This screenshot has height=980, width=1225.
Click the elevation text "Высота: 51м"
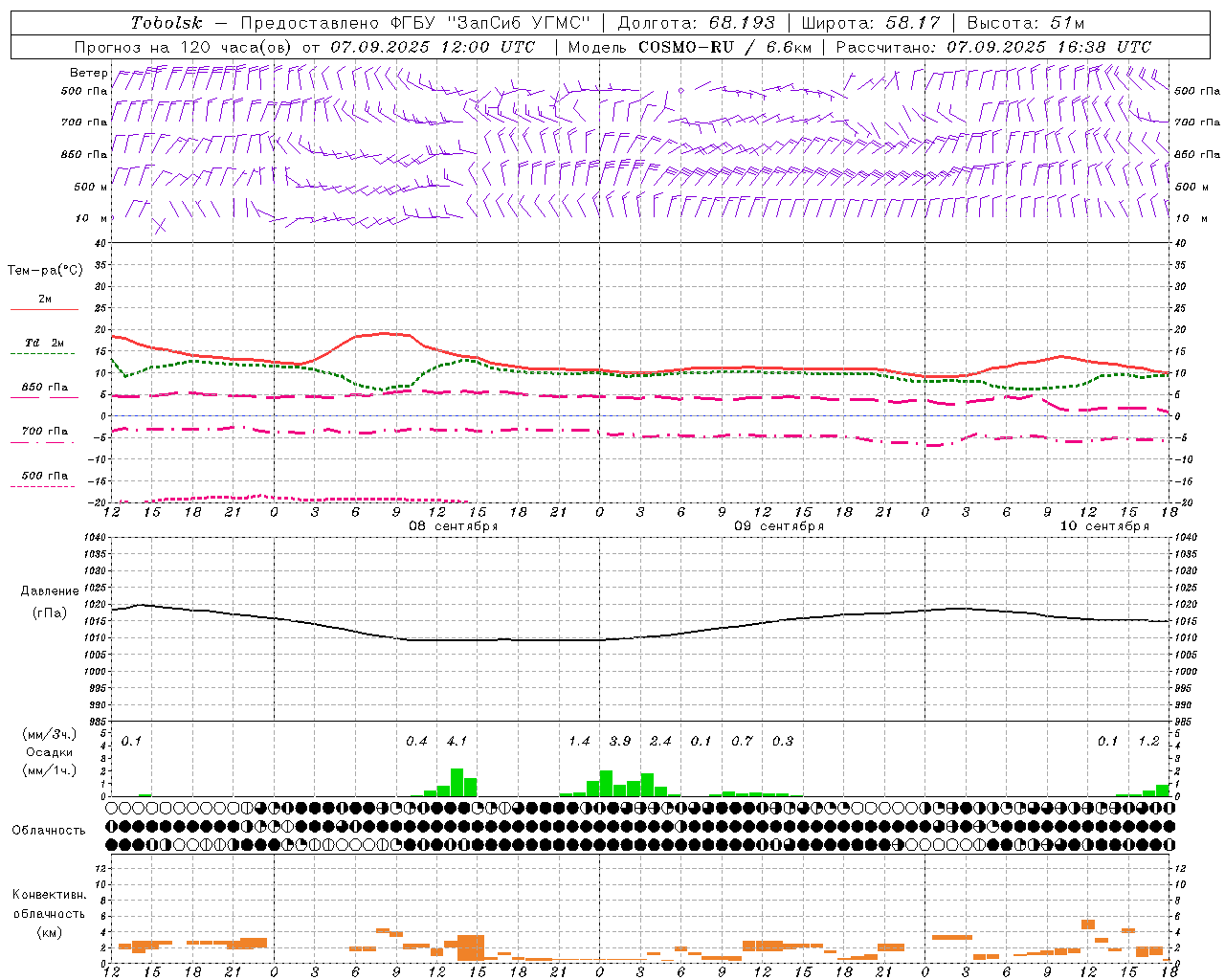coord(1026,23)
